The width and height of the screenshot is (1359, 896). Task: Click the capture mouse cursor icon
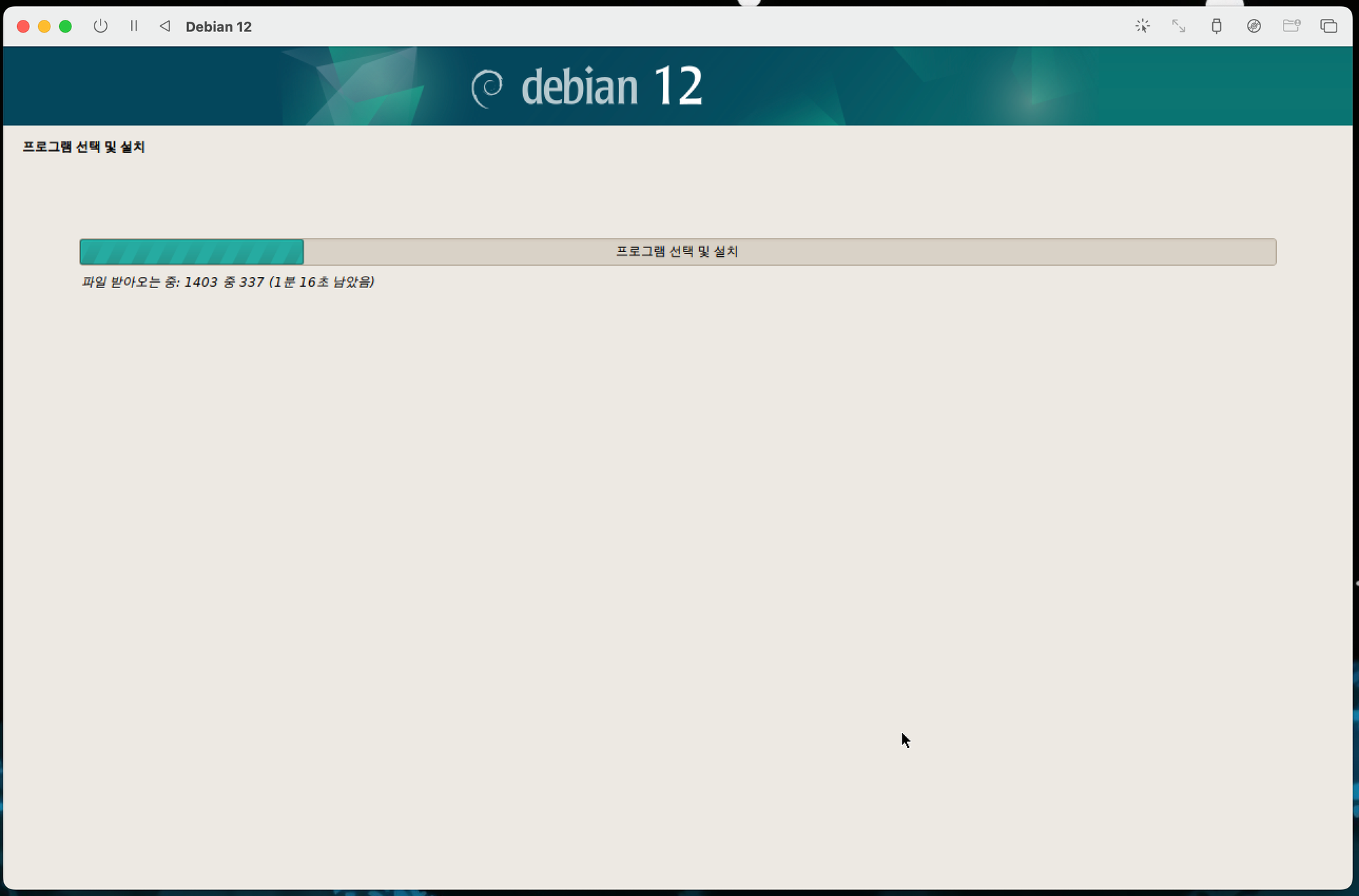click(x=1142, y=26)
